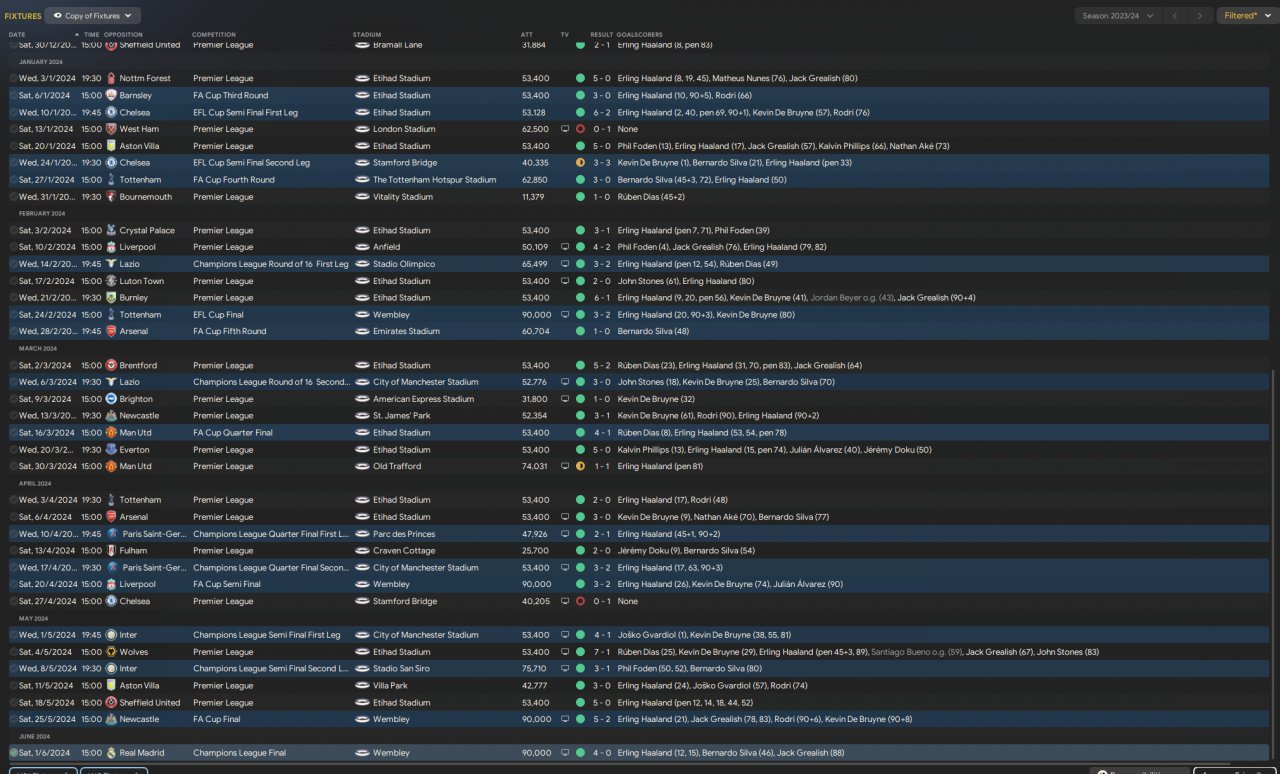
Task: Click the TV icon on the Wolves row
Action: pos(565,652)
